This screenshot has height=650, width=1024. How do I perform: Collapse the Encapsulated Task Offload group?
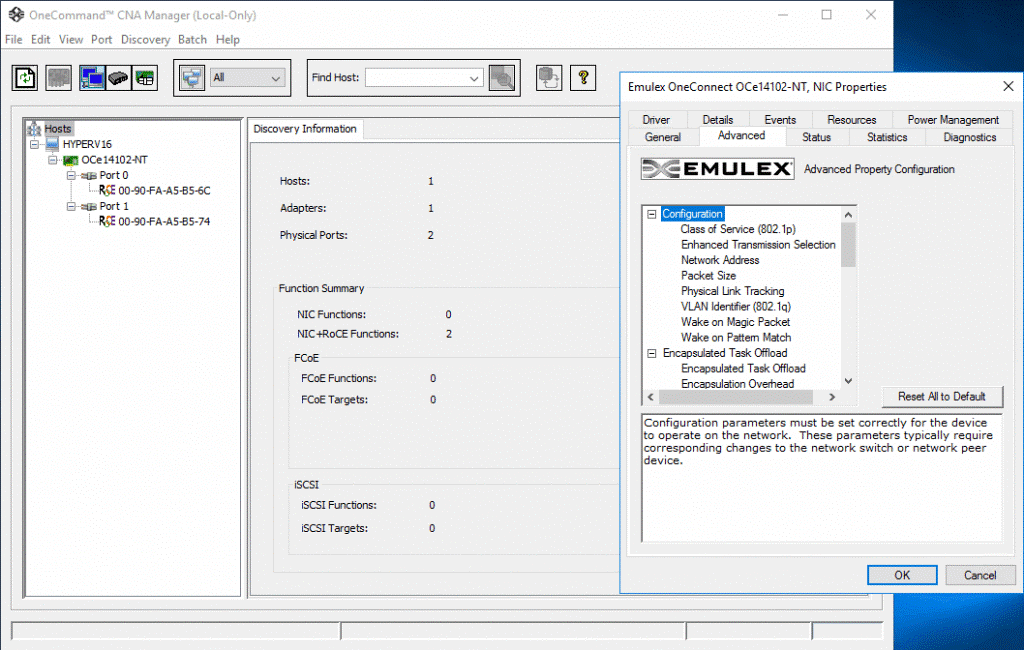(652, 353)
